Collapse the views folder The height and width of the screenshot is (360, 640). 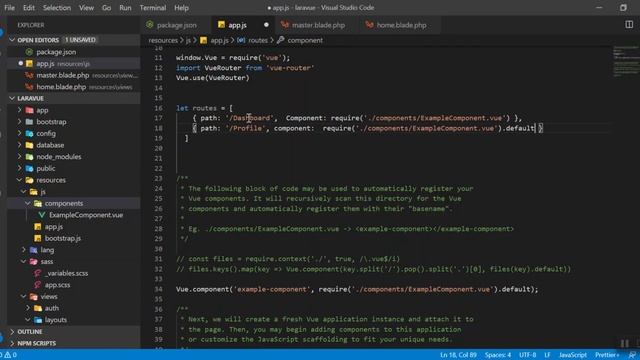[24, 297]
